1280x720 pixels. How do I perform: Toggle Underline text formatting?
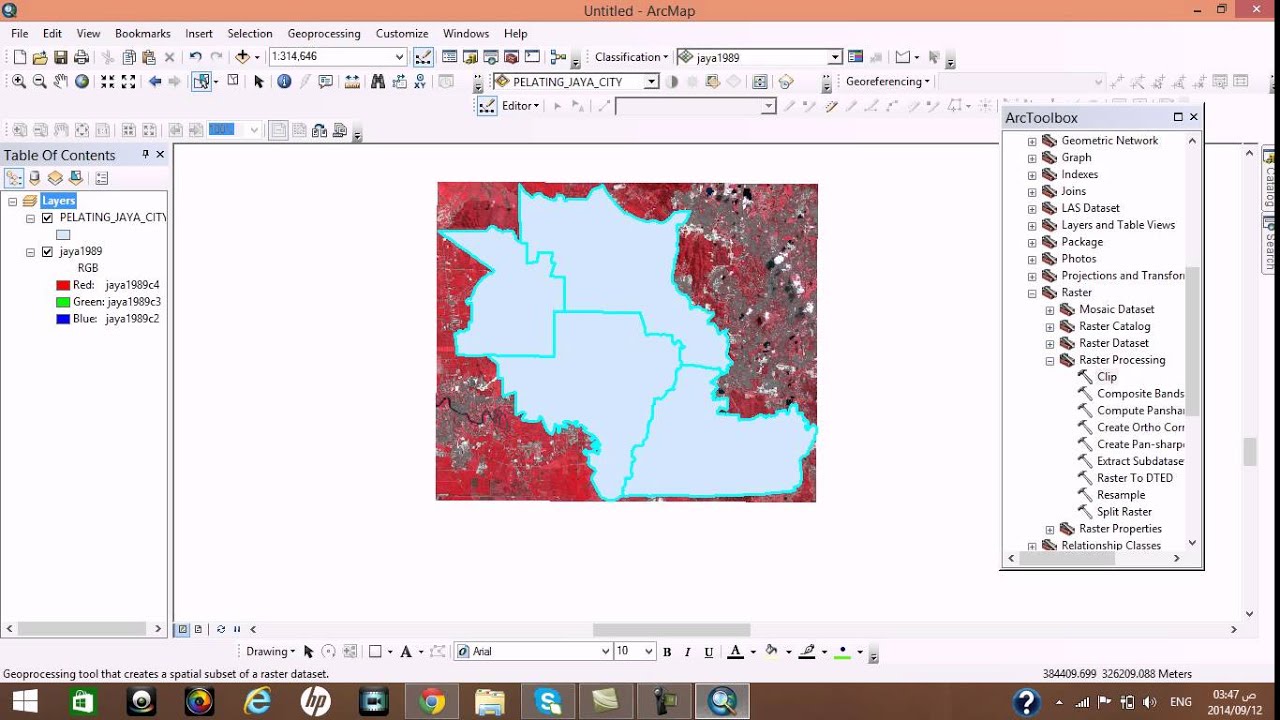click(709, 652)
